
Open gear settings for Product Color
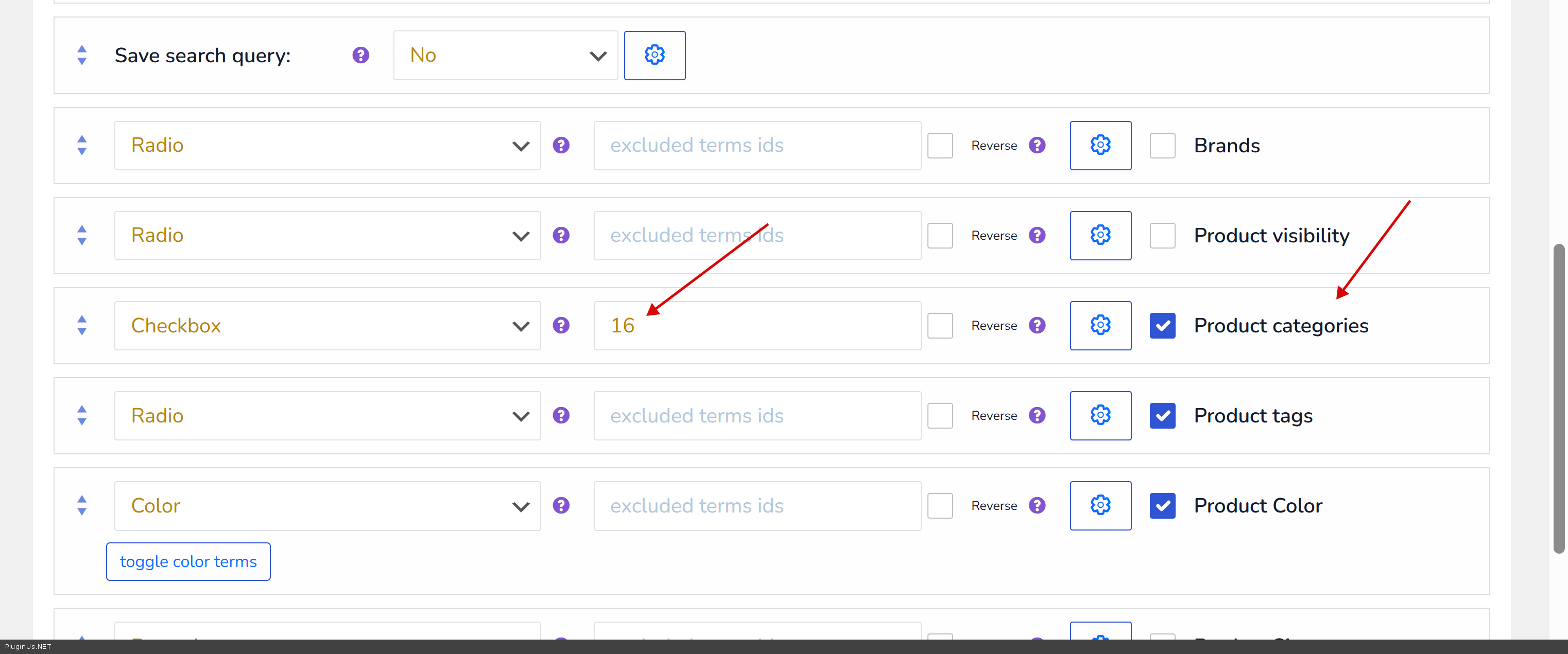click(1100, 506)
